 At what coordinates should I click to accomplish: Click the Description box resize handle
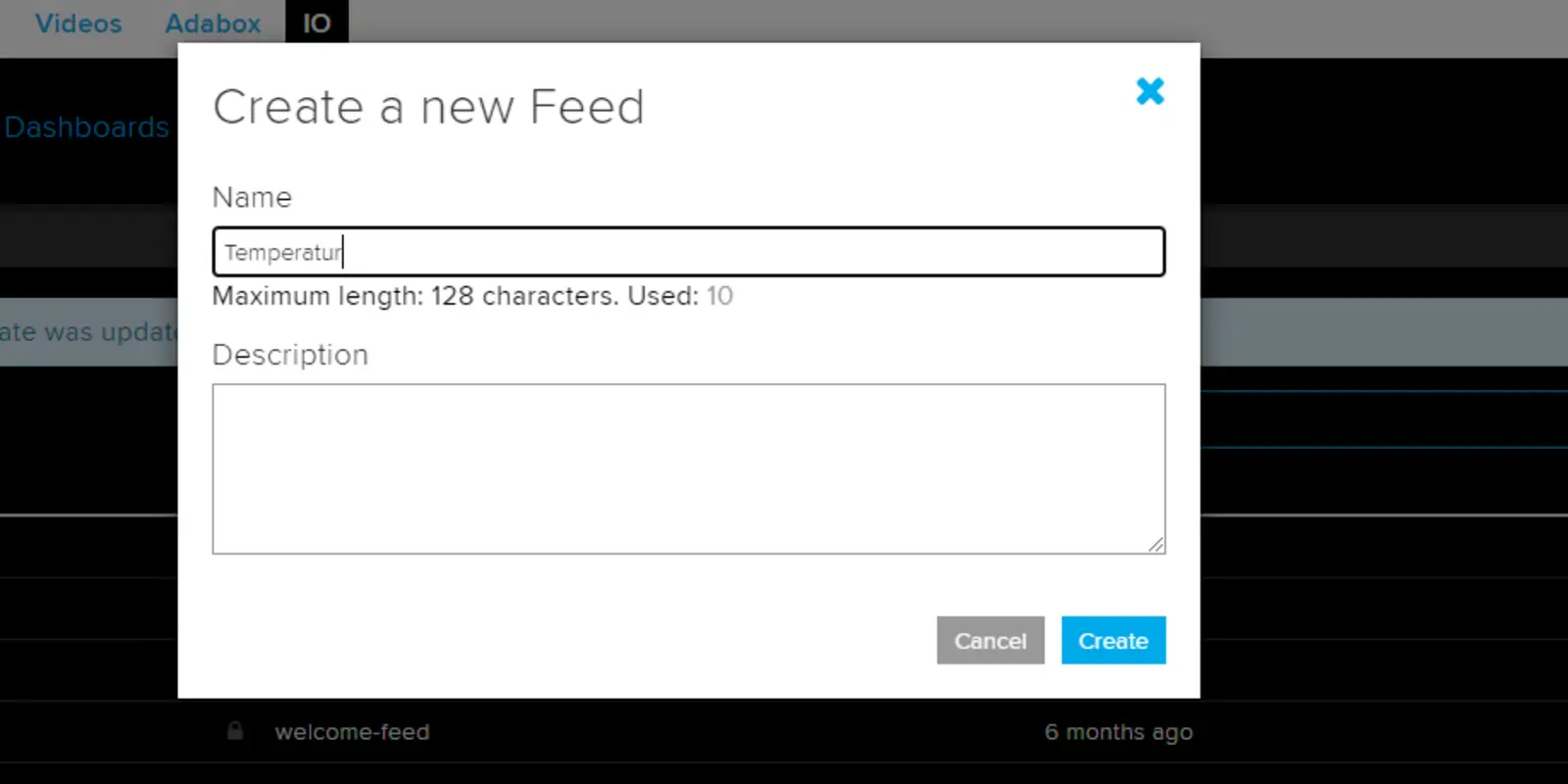(1156, 545)
